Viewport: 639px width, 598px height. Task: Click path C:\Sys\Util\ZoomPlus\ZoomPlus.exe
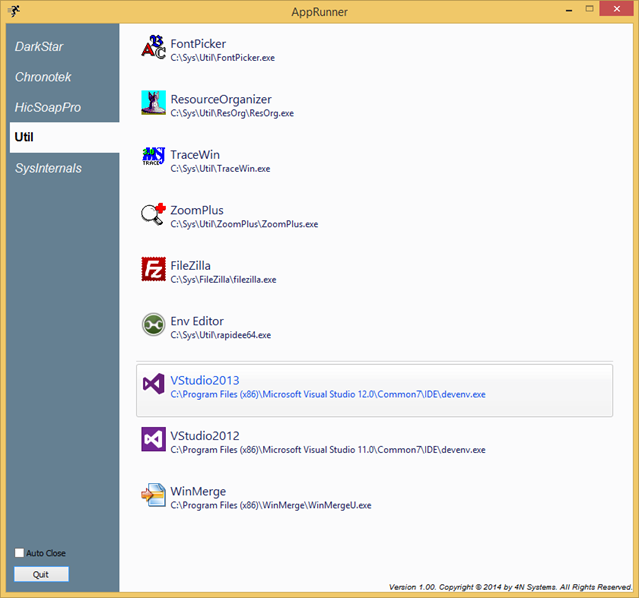[x=244, y=224]
